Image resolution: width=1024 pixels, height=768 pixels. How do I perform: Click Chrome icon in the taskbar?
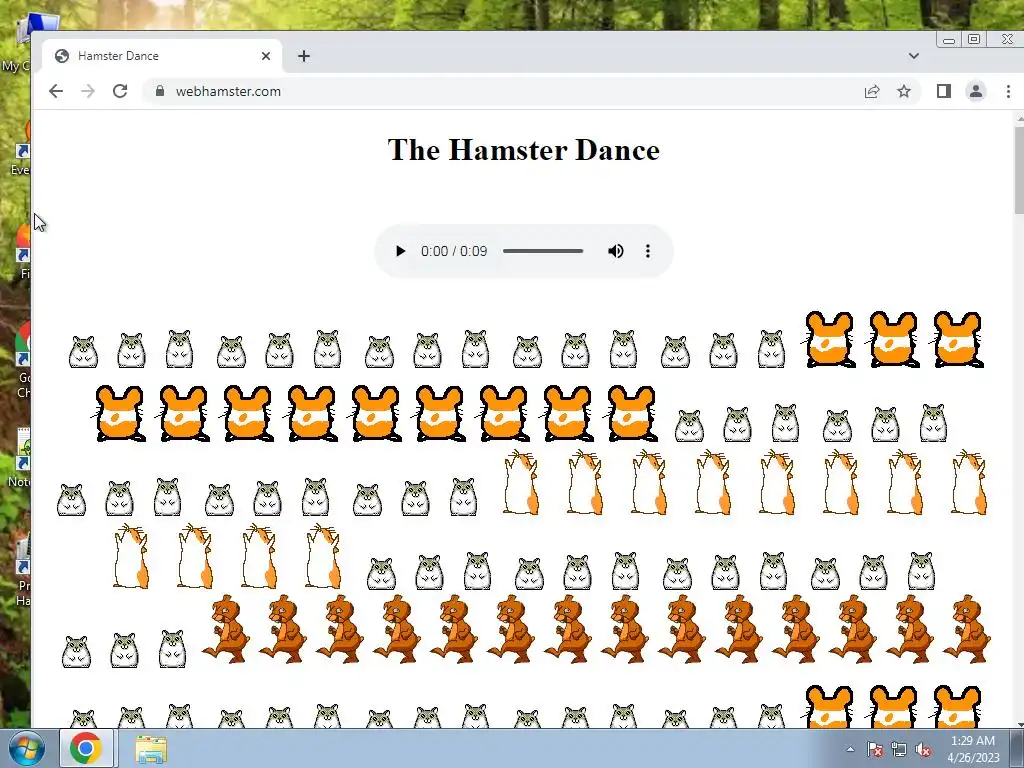86,748
